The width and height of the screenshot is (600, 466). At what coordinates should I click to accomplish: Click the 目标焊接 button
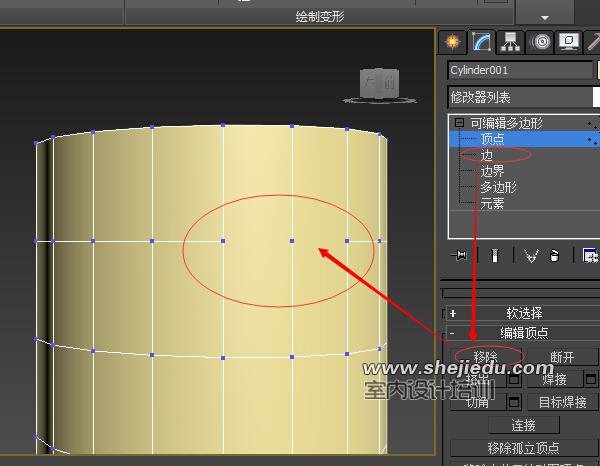point(562,402)
